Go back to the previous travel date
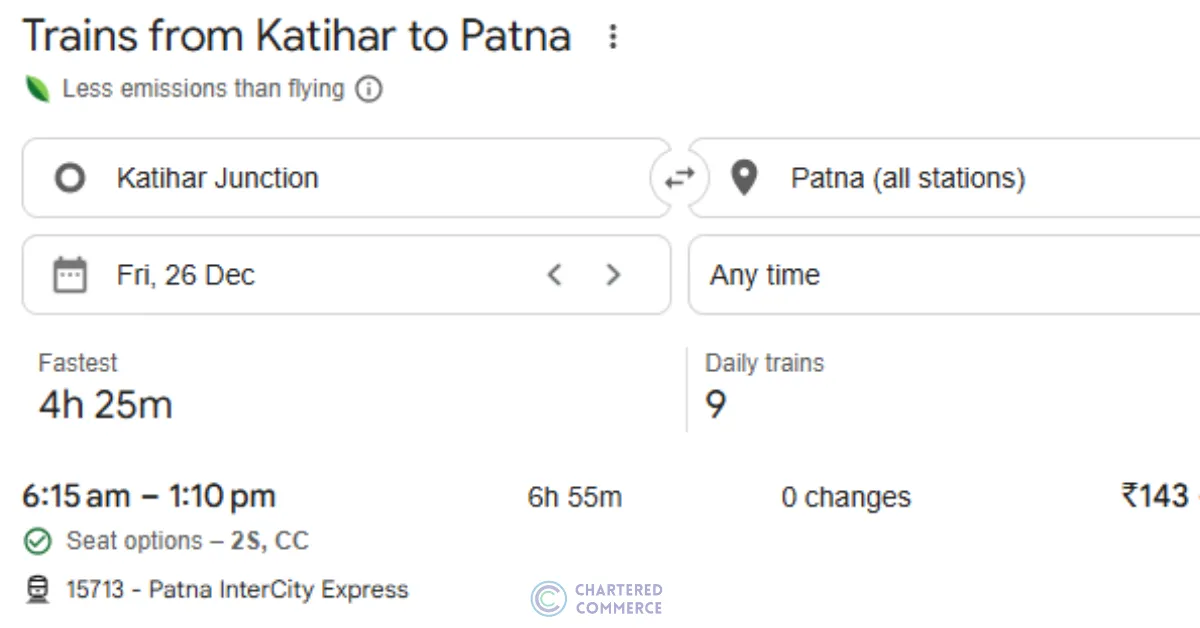 tap(555, 275)
